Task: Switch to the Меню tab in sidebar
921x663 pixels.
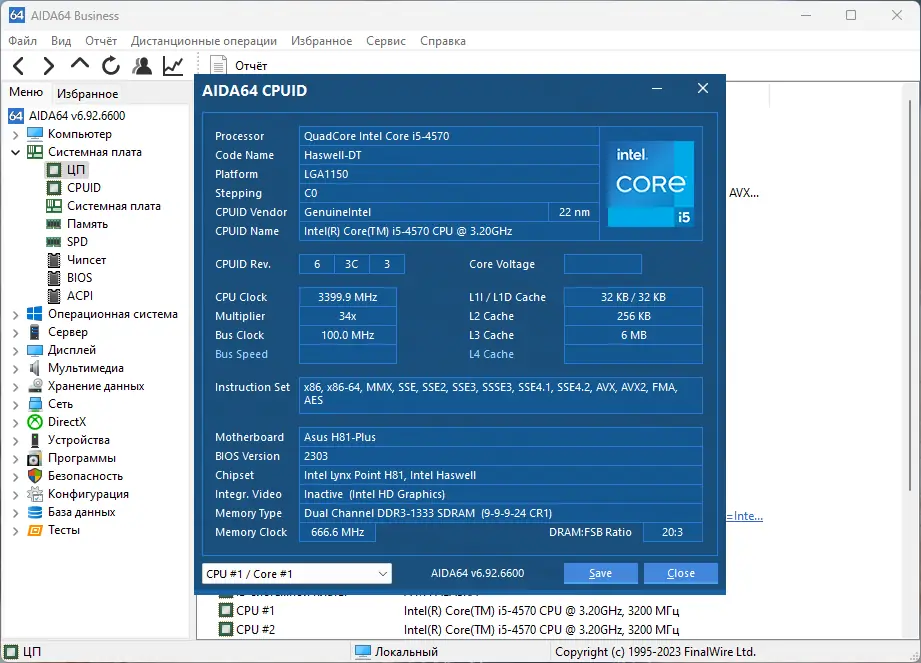Action: point(26,92)
